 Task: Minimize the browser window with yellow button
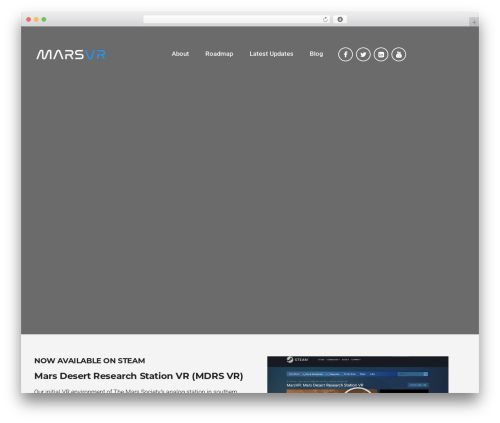[36, 19]
